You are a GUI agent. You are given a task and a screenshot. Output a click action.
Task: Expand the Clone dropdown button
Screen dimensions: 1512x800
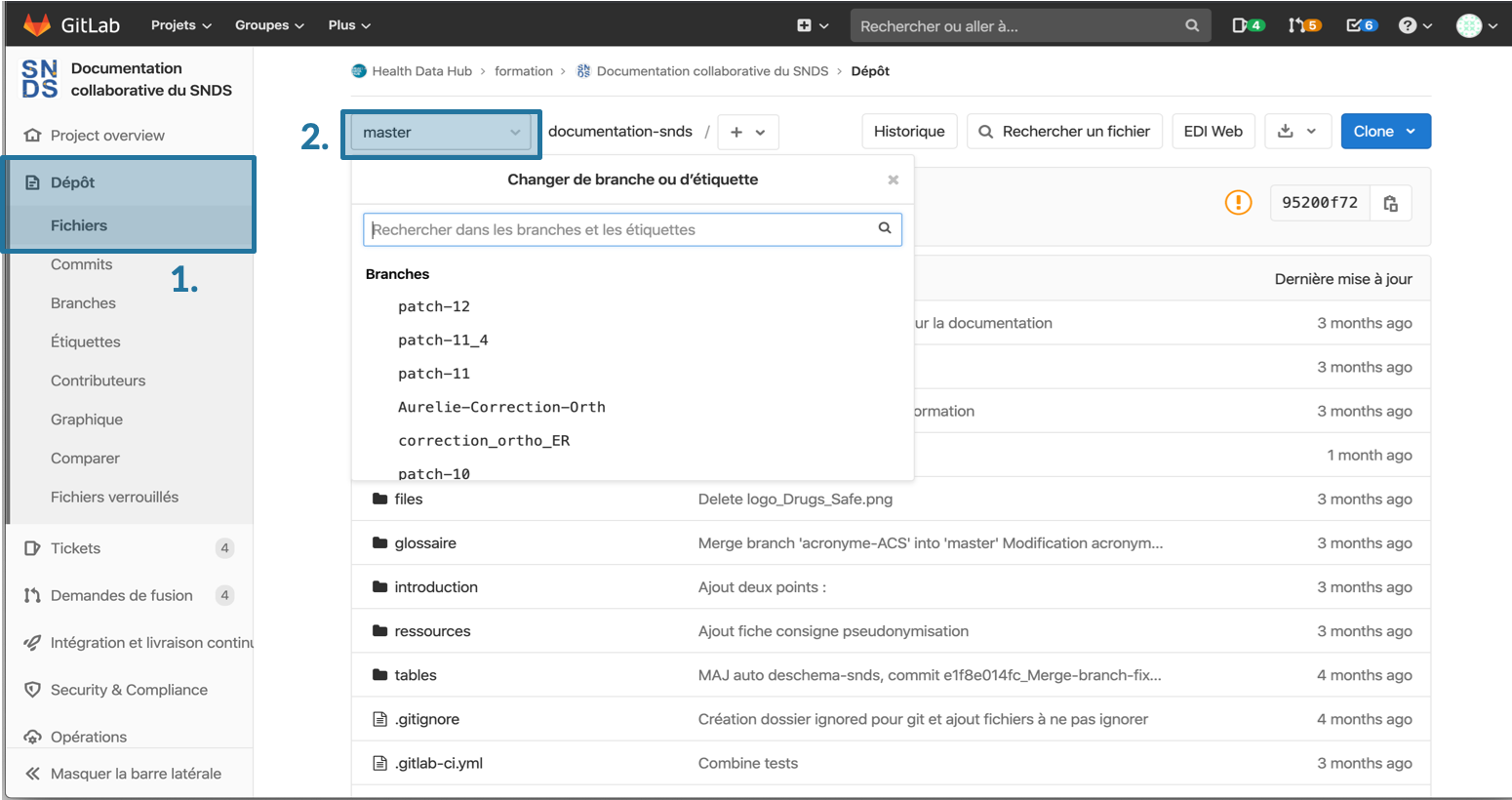[x=1385, y=132]
